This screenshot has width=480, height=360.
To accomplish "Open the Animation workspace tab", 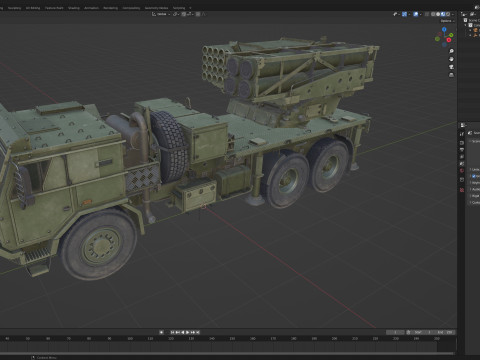I will [91, 8].
